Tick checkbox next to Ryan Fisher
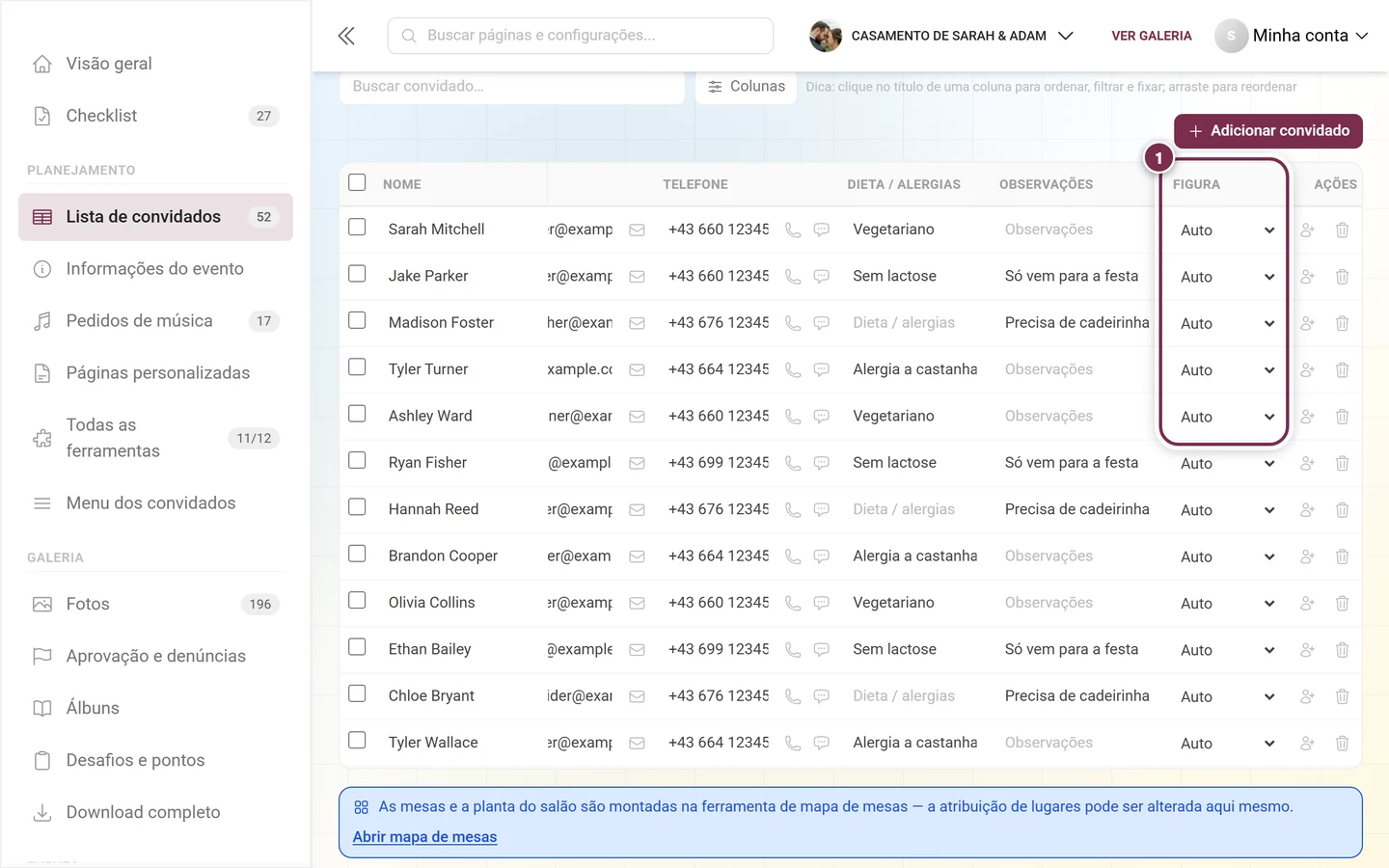Screen dimensions: 1389x868 point(357,460)
